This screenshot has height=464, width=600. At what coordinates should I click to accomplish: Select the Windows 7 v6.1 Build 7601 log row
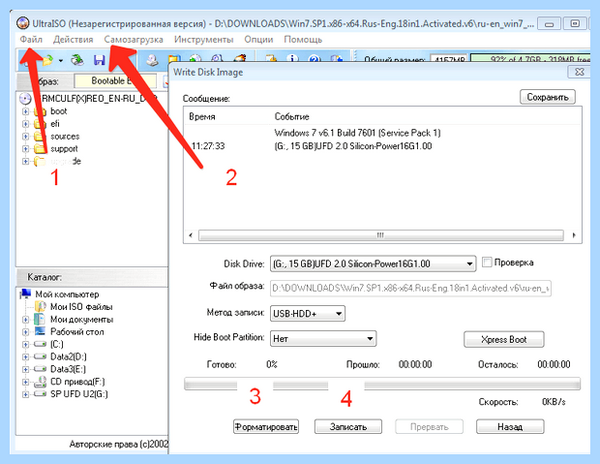[357, 133]
